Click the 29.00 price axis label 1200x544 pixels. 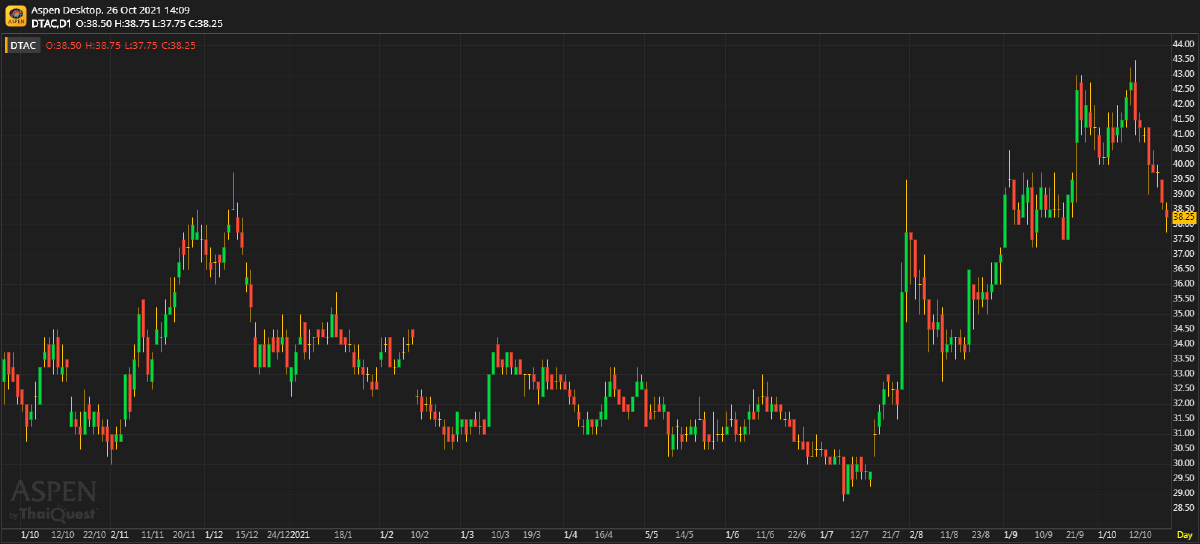coord(1184,493)
